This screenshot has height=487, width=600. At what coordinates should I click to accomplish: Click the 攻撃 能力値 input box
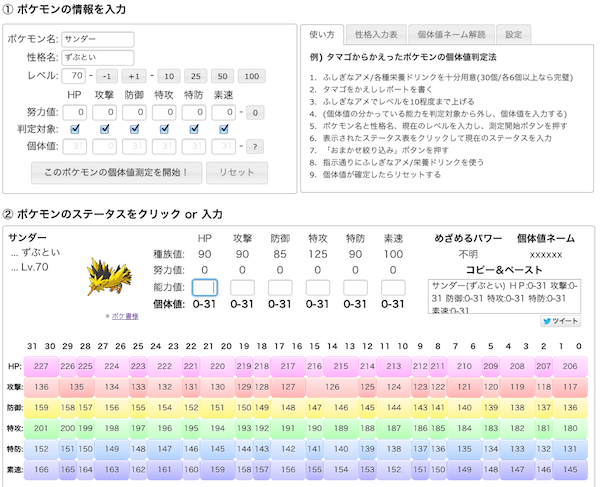[x=242, y=288]
